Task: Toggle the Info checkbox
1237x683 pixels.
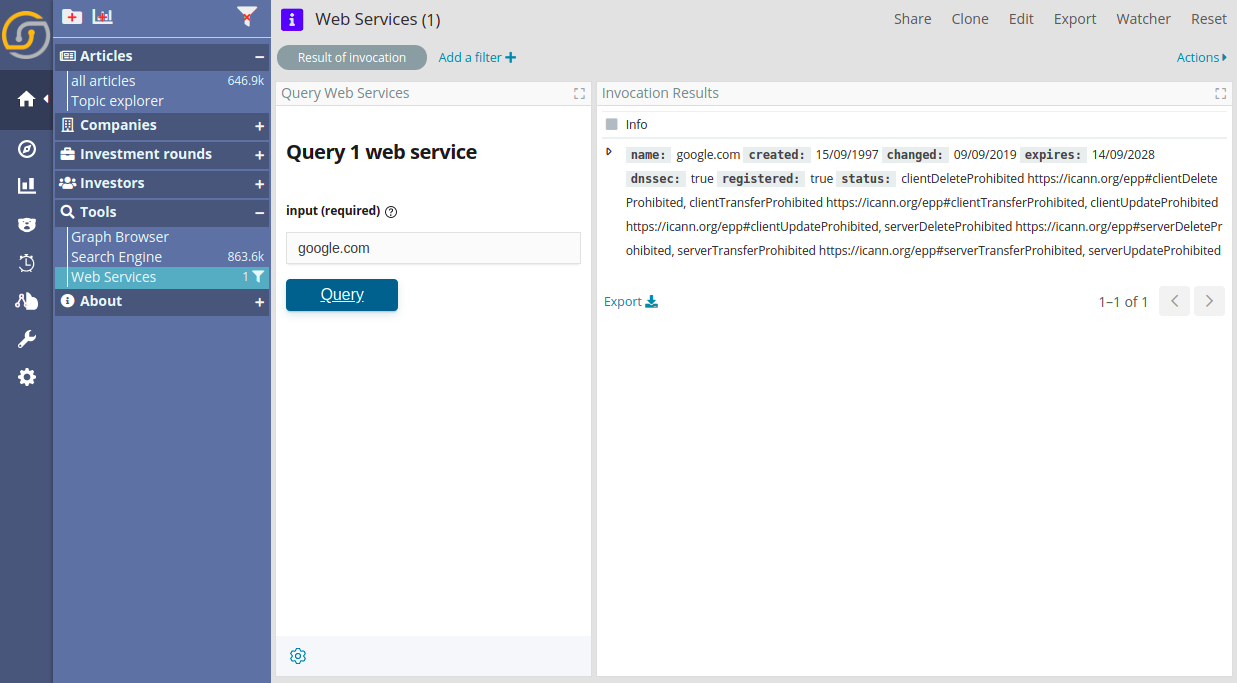Action: click(612, 125)
